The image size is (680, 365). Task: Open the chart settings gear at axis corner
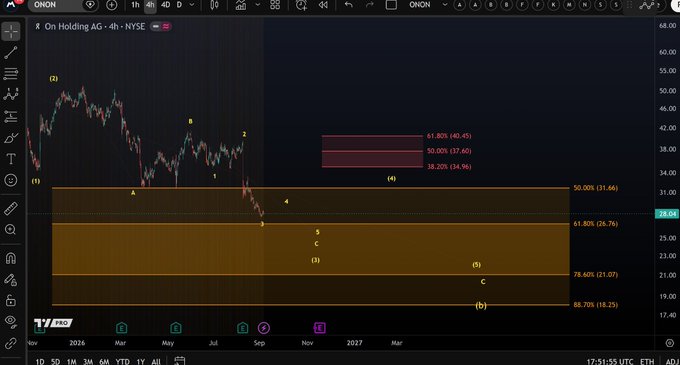click(670, 343)
